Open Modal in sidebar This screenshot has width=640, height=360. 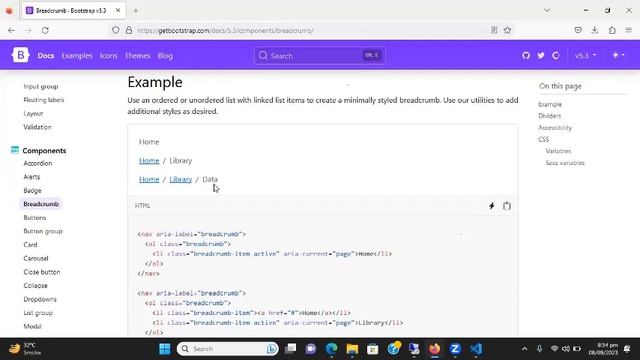[x=32, y=327]
